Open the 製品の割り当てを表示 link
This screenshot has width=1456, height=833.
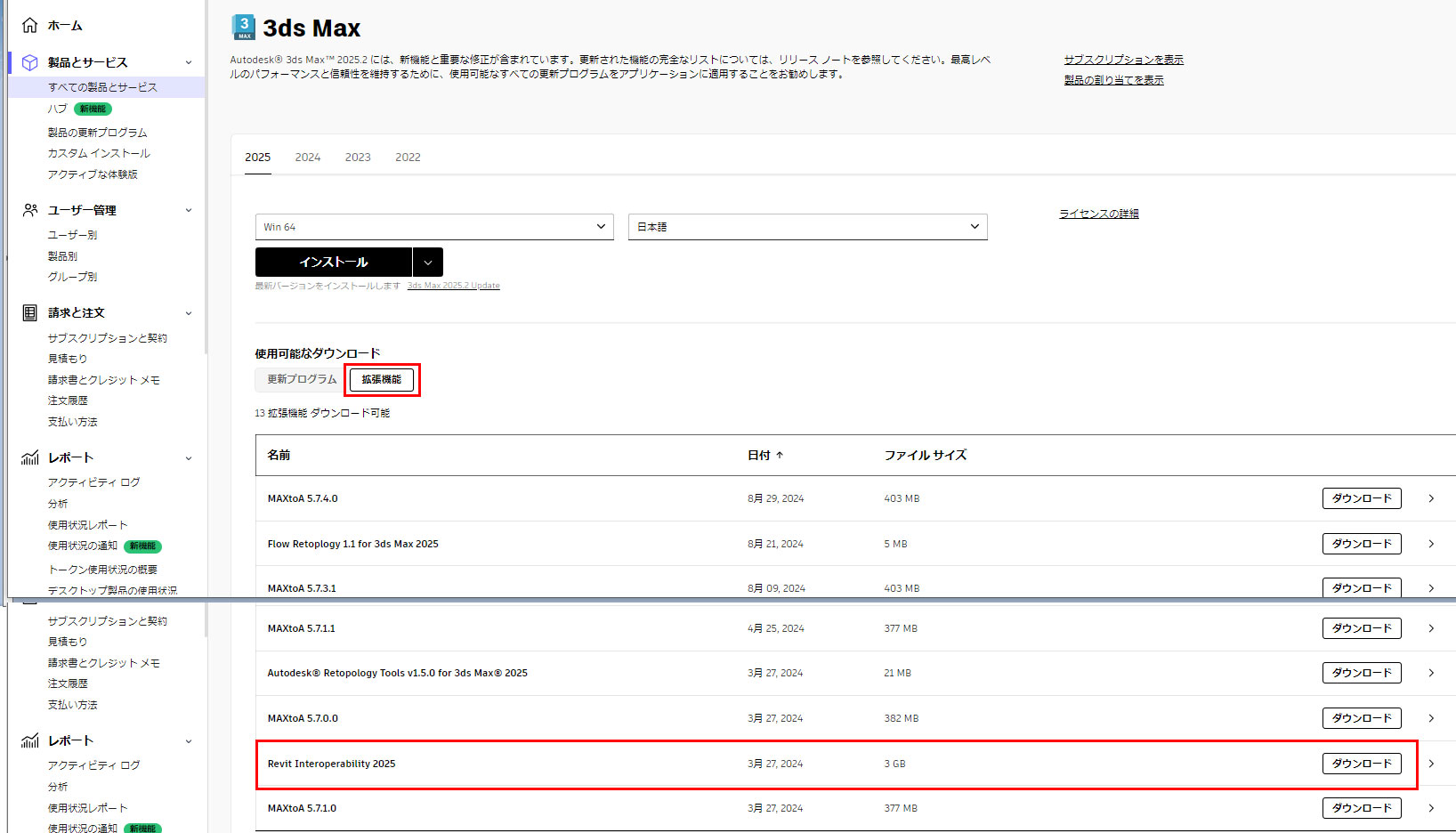[x=1113, y=80]
